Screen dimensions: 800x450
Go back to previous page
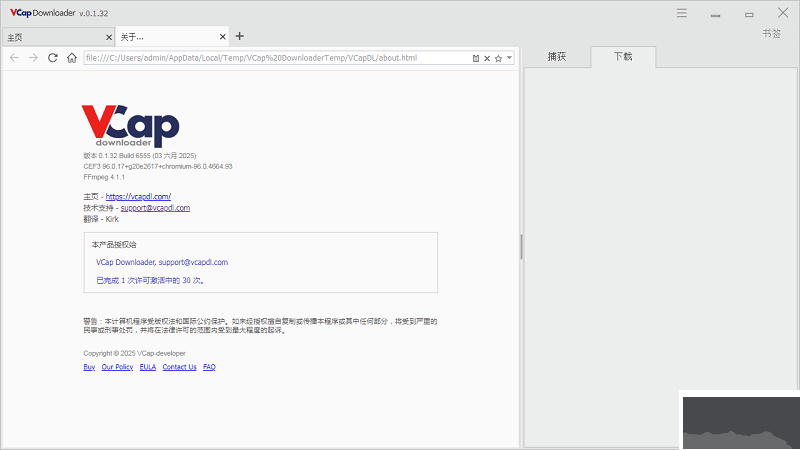click(14, 58)
